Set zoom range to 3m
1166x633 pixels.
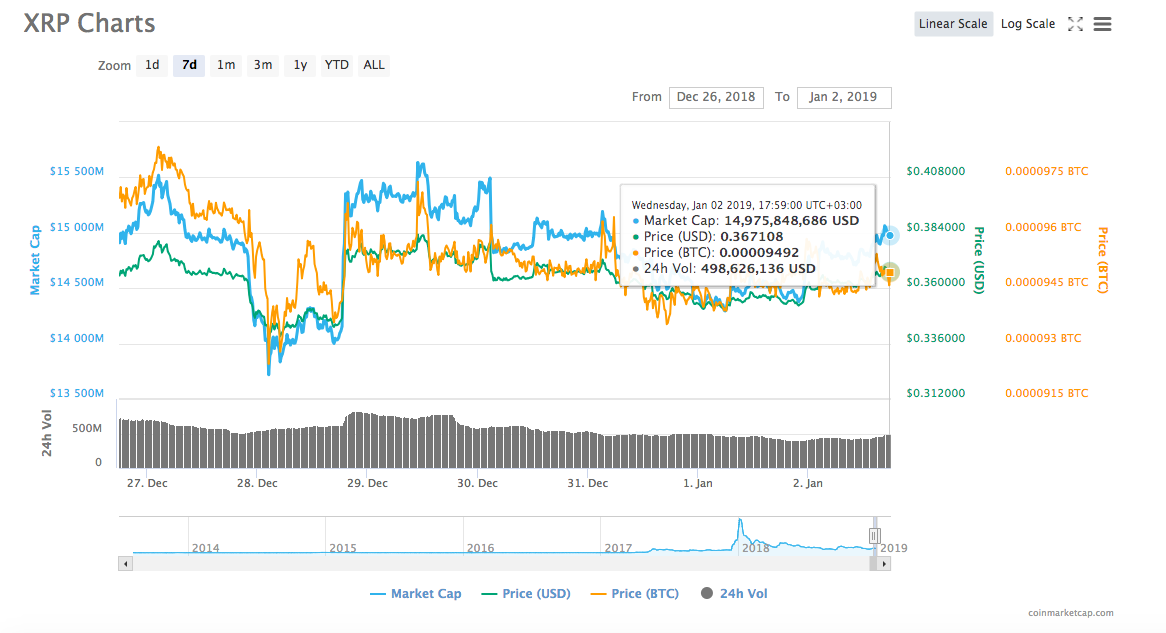(262, 65)
